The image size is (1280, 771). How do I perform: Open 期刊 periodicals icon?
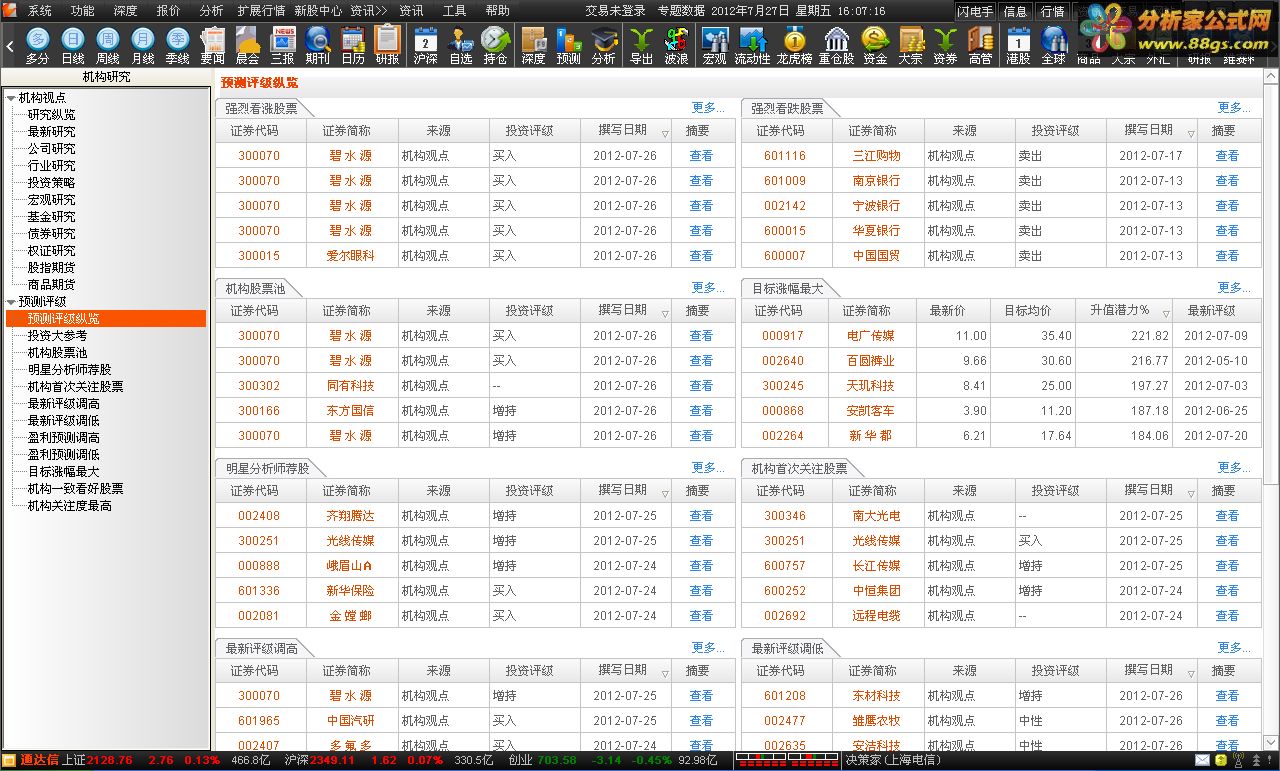318,45
